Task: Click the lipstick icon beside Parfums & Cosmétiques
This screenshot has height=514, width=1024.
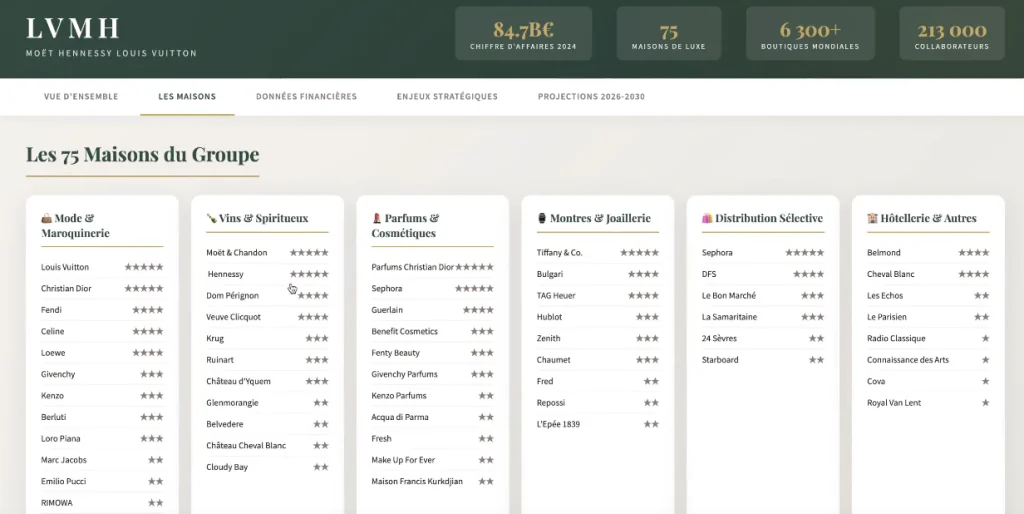Action: pyautogui.click(x=377, y=218)
